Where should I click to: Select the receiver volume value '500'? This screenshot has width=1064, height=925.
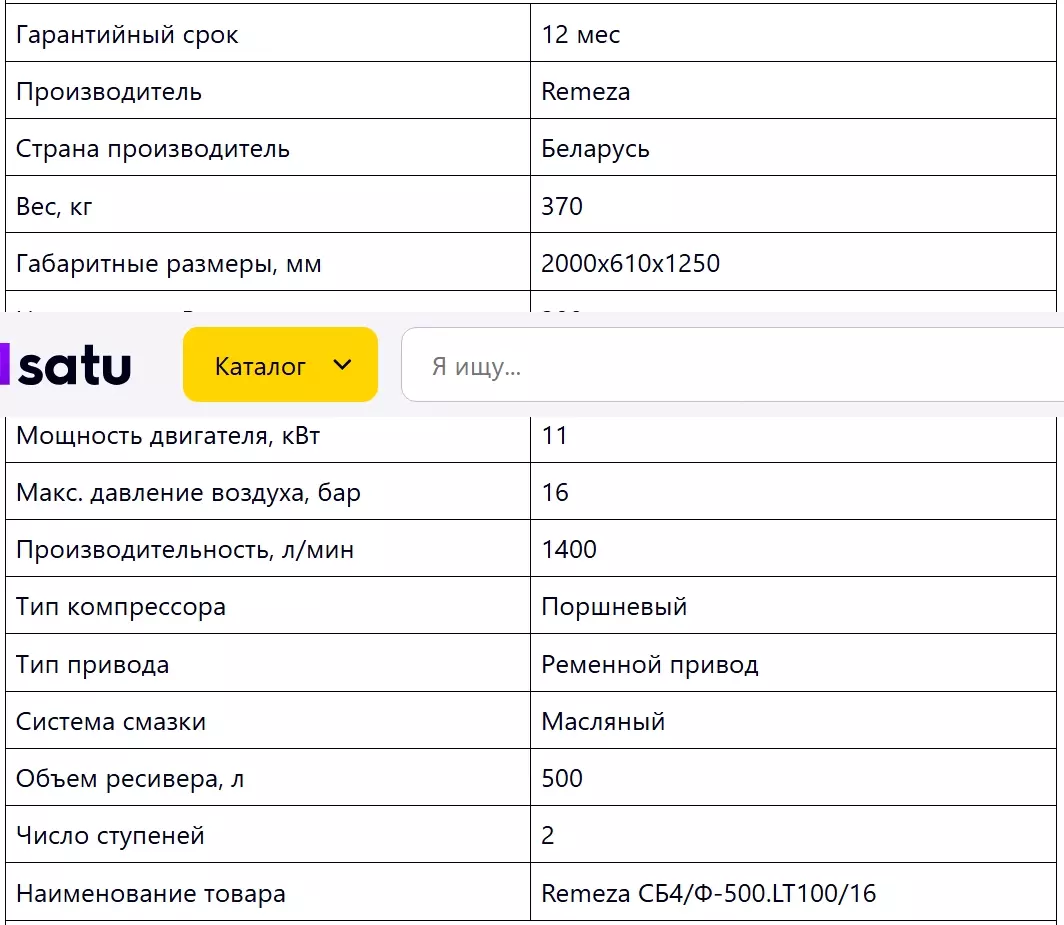(x=562, y=778)
